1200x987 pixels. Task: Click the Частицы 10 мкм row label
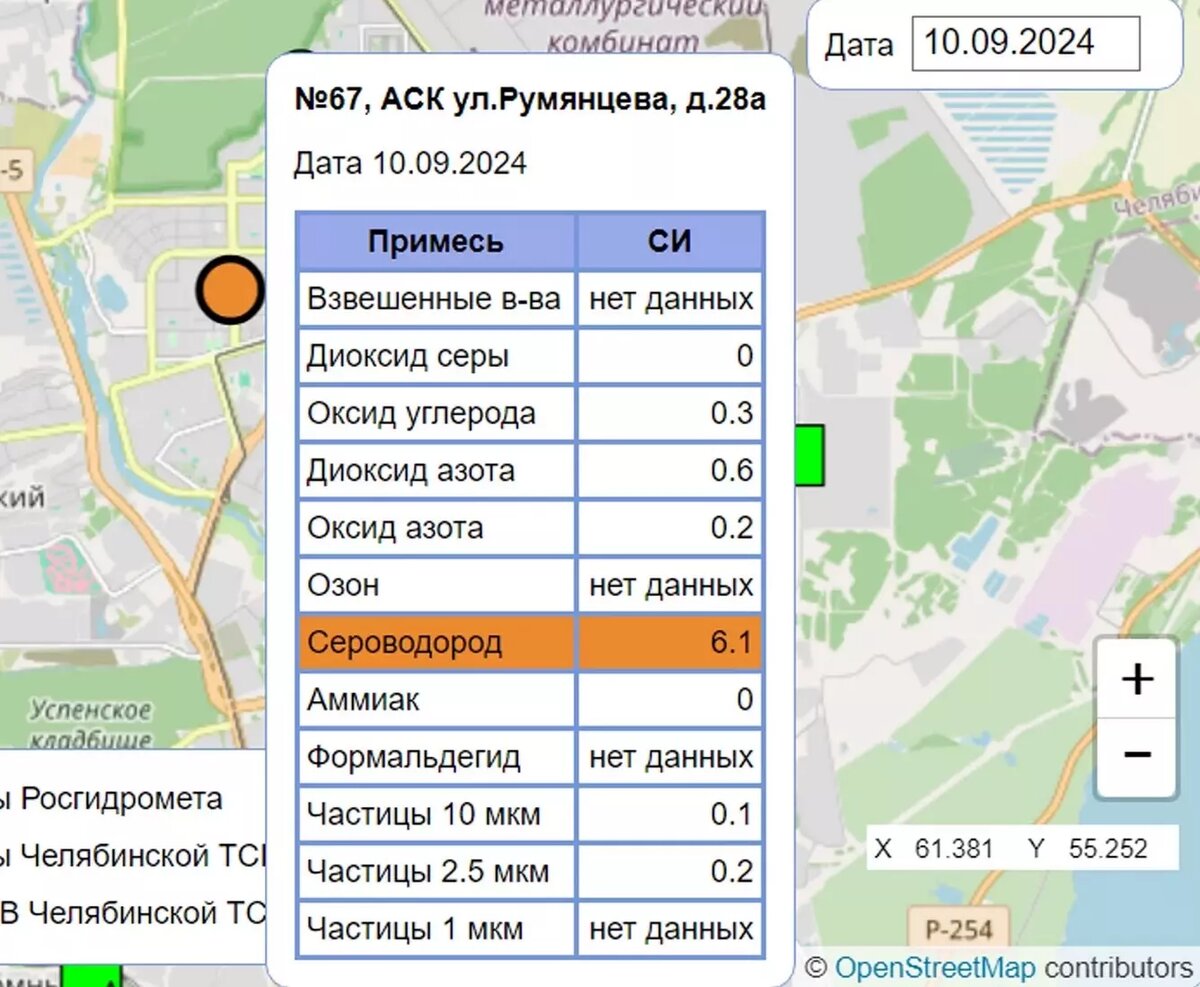click(x=424, y=814)
